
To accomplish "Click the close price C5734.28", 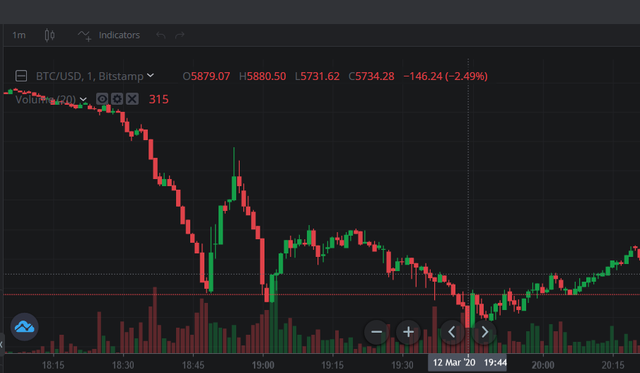I will 371,76.
